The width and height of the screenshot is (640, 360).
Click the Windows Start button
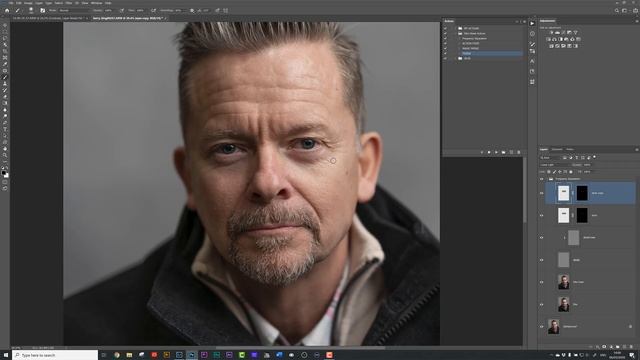[x=6, y=355]
